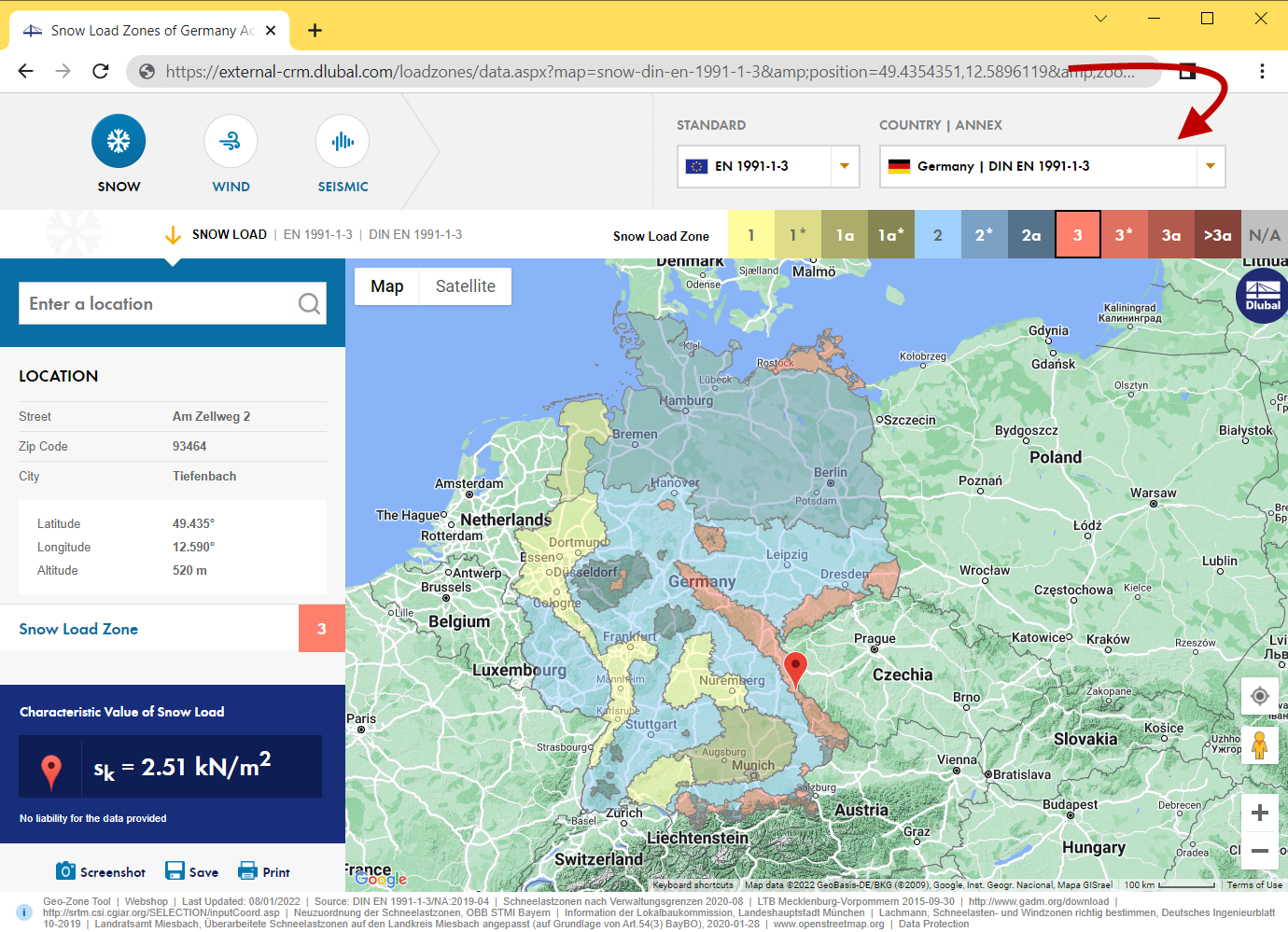Open the search field's magnifier dropdown area
Screen dimensions: 1288x932
308,303
